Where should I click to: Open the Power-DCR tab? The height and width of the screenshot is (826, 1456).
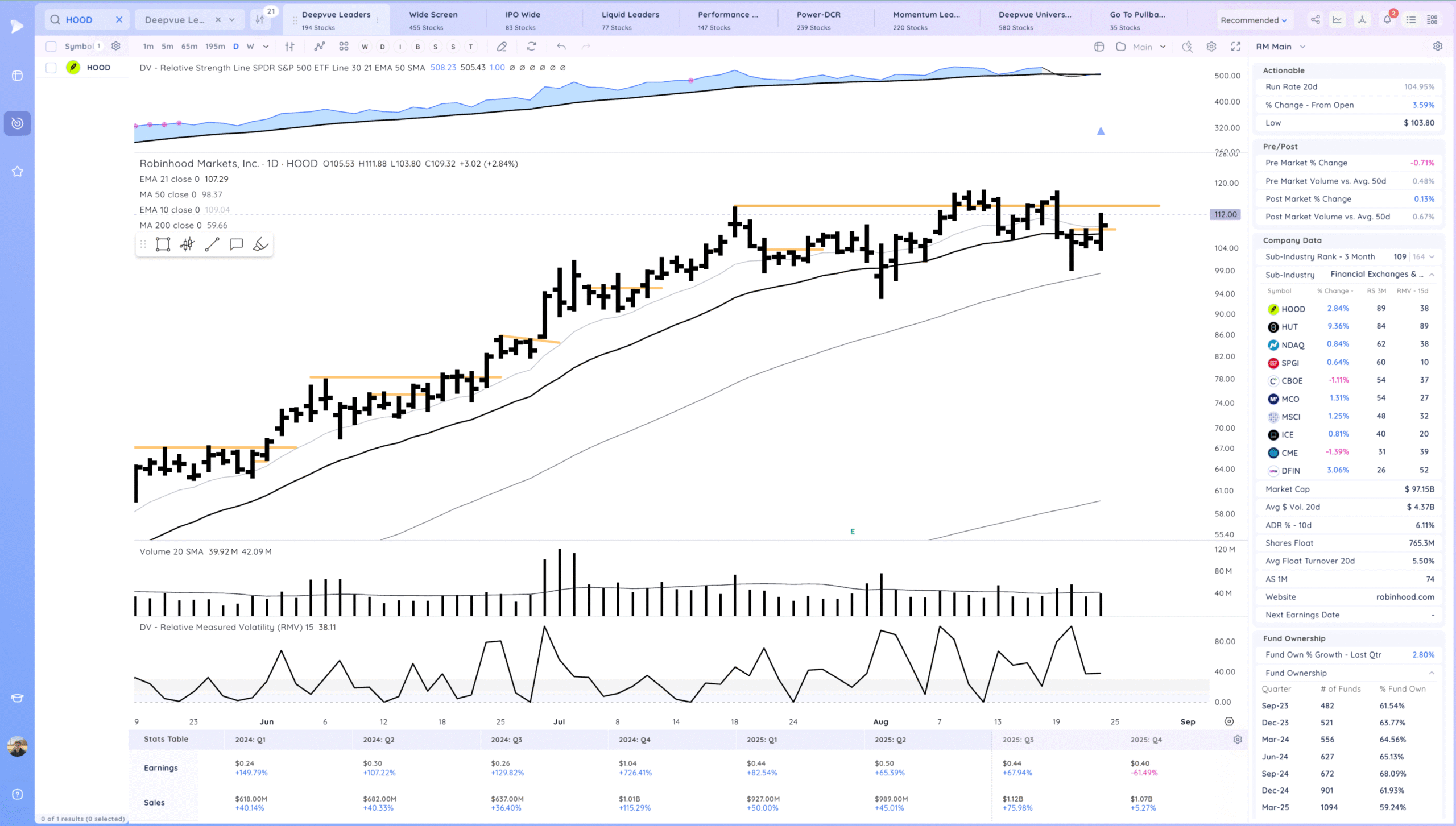(x=818, y=20)
